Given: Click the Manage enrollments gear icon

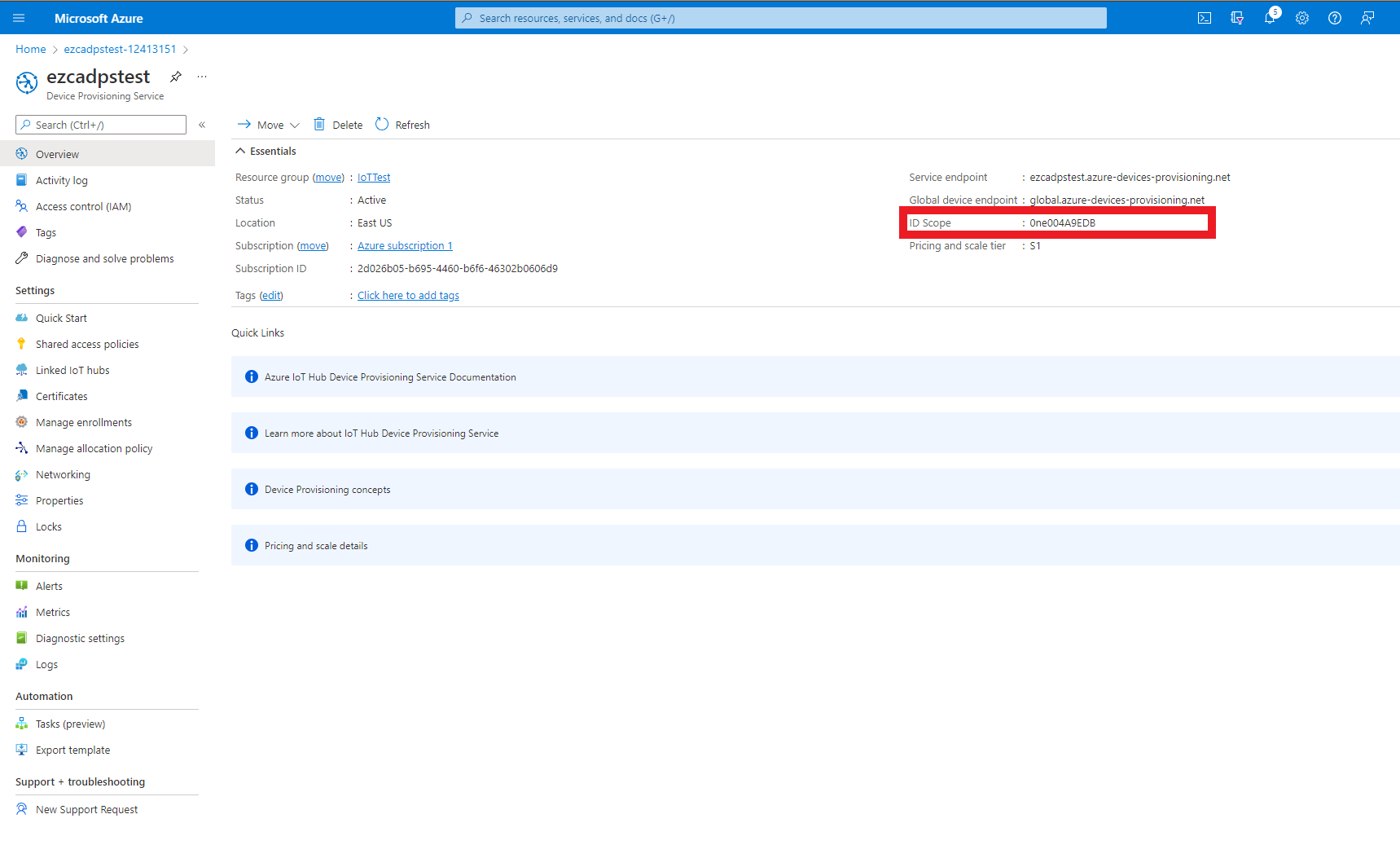Looking at the screenshot, I should pyautogui.click(x=22, y=422).
